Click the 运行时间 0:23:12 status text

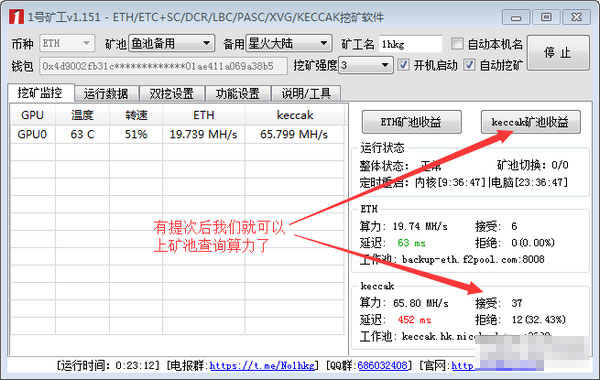coord(108,366)
